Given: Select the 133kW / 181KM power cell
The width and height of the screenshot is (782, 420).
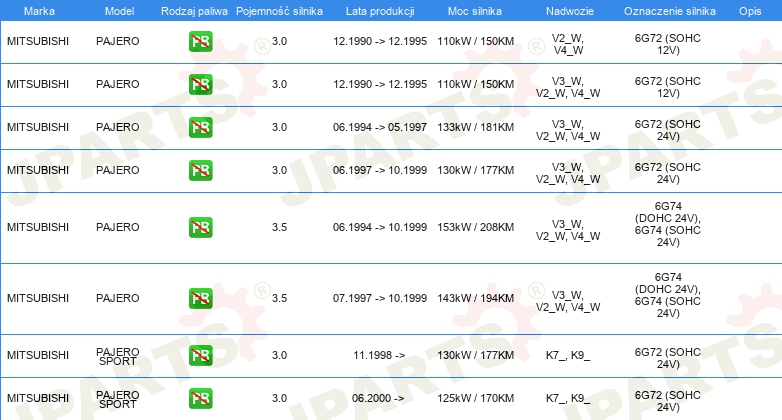Looking at the screenshot, I should 476,127.
